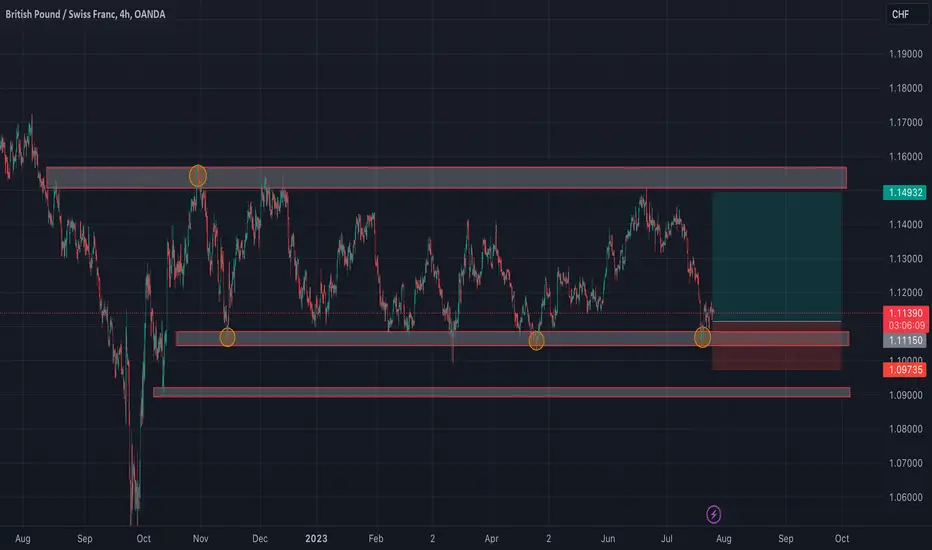Click the 1.19000 price scale label

905,54
